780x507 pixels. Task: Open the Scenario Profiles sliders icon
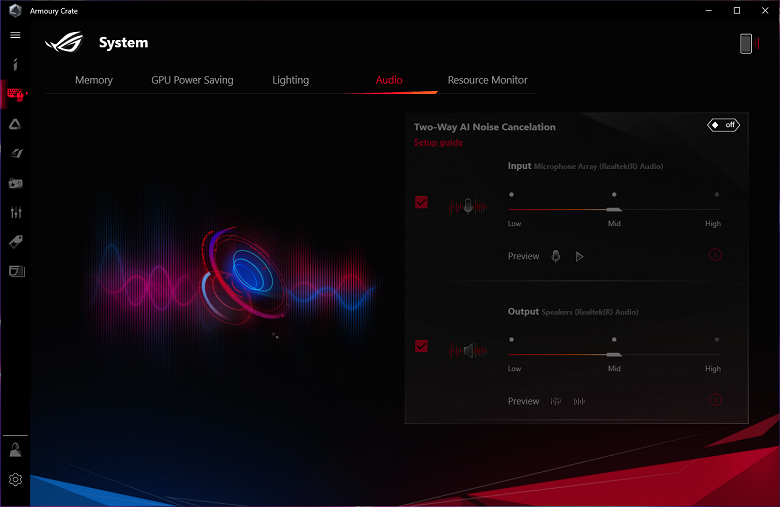pyautogui.click(x=16, y=212)
